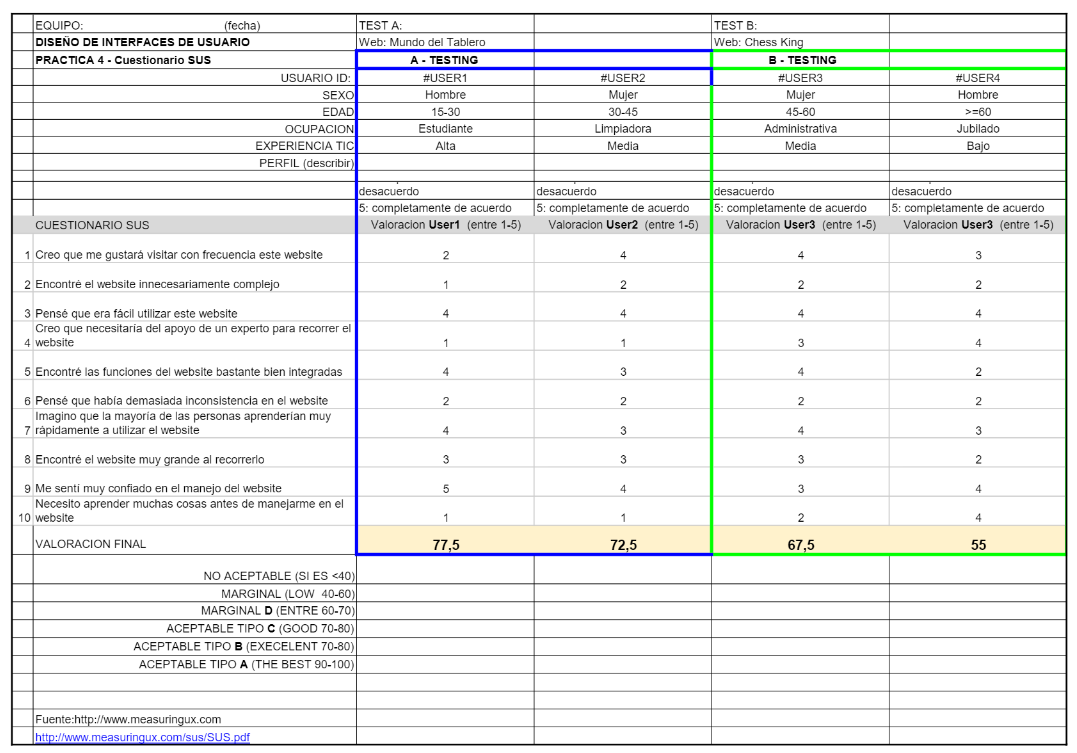The height and width of the screenshot is (753, 1077).
Task: Select the '15-30' age cell
Action: tap(445, 111)
